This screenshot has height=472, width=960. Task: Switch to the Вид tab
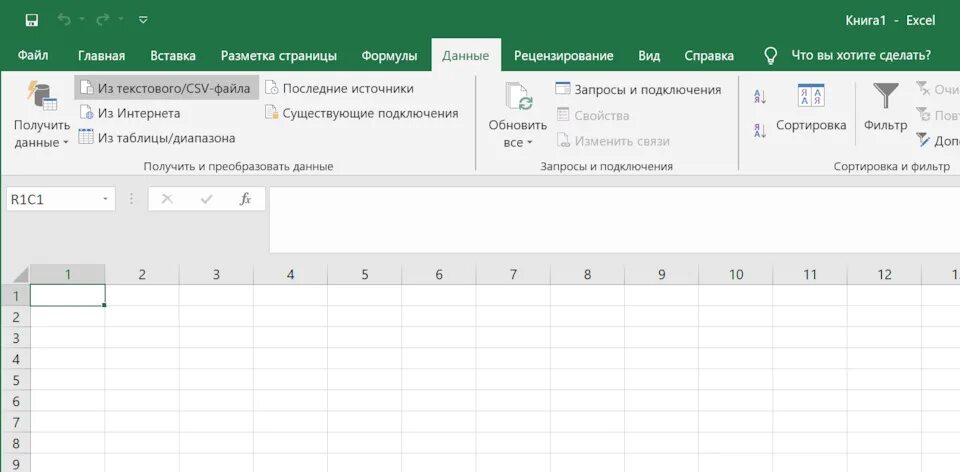tap(649, 56)
